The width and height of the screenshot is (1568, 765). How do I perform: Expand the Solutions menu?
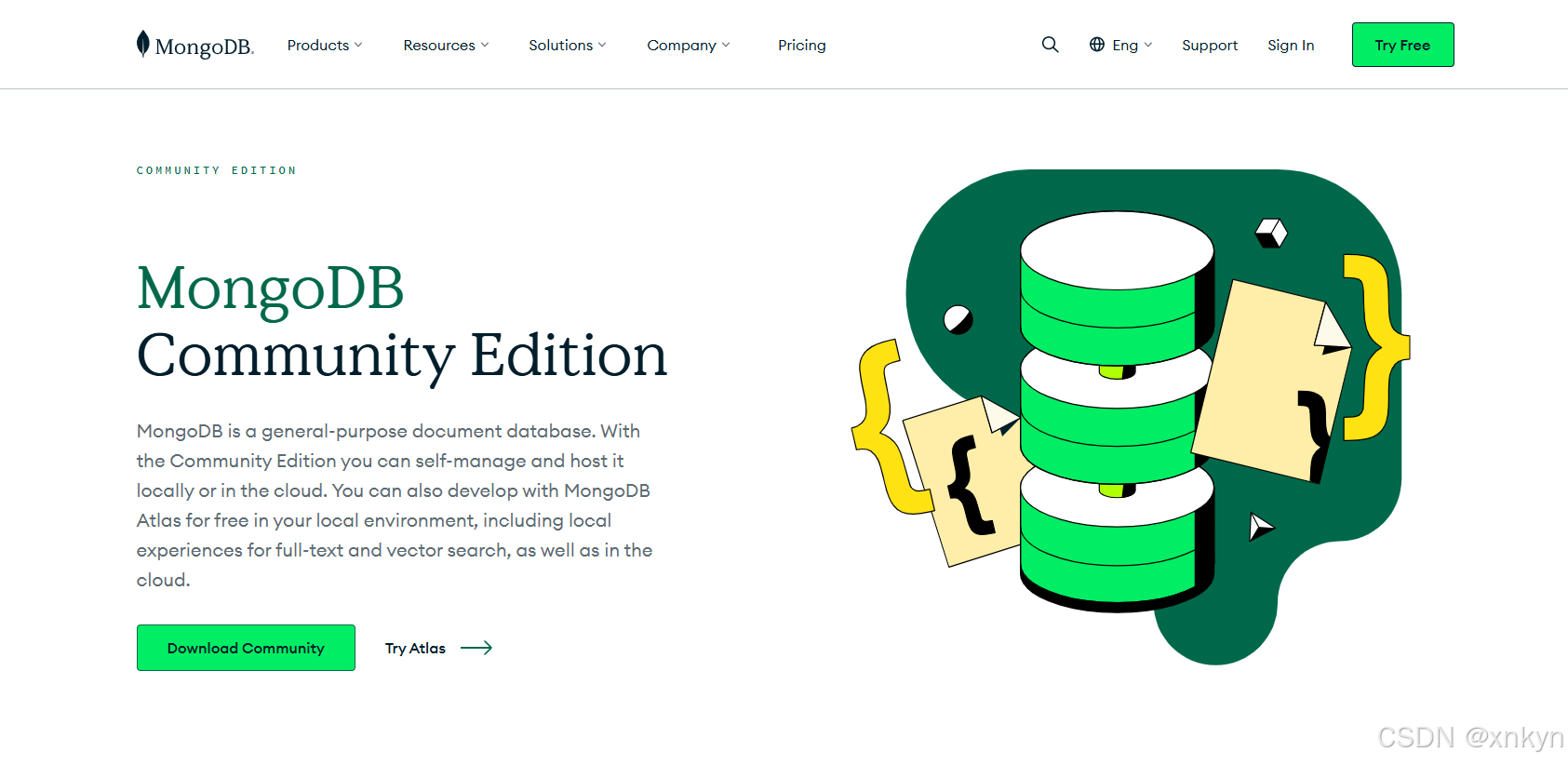tap(568, 45)
